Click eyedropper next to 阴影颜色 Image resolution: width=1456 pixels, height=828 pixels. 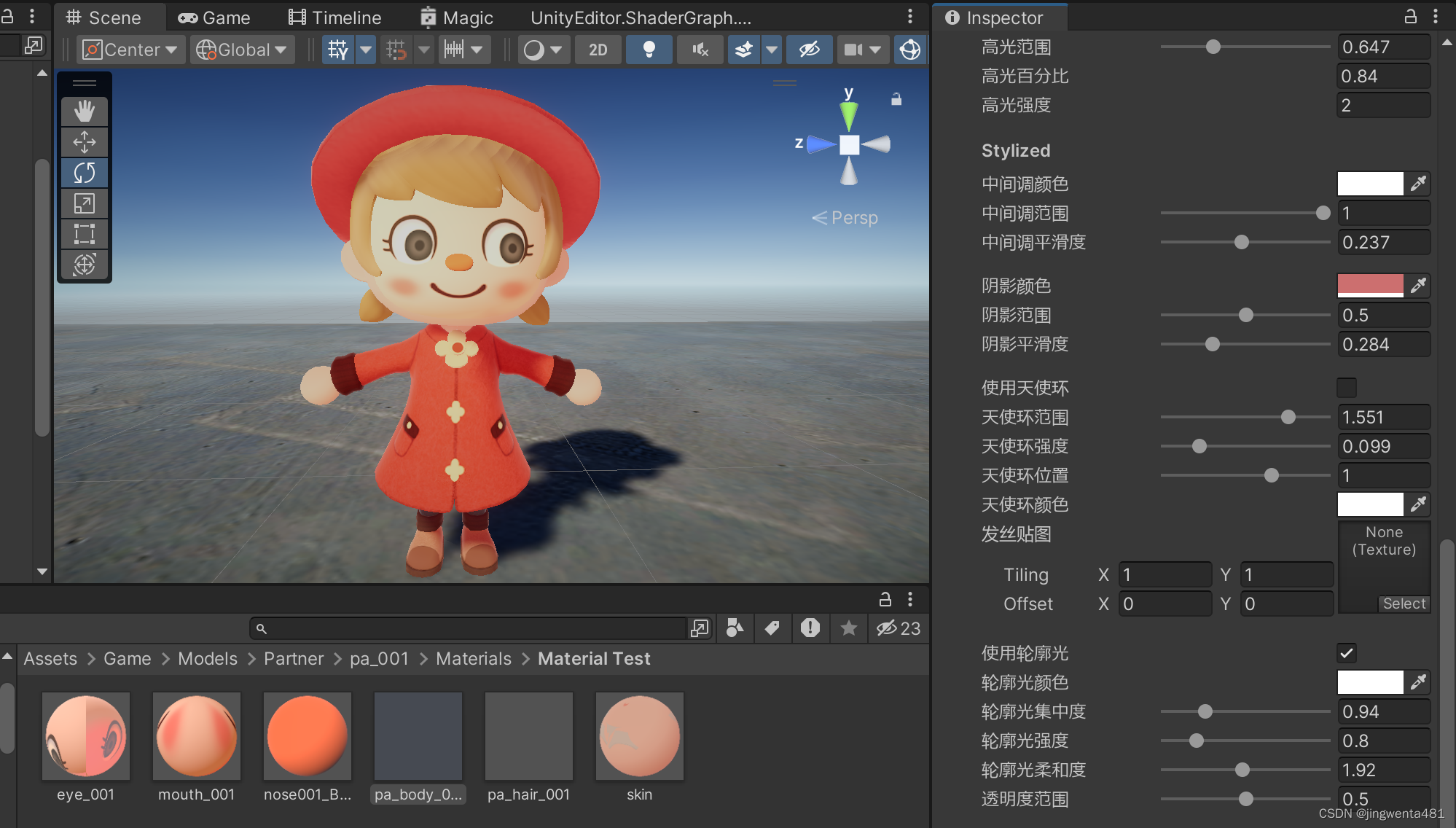[1418, 285]
